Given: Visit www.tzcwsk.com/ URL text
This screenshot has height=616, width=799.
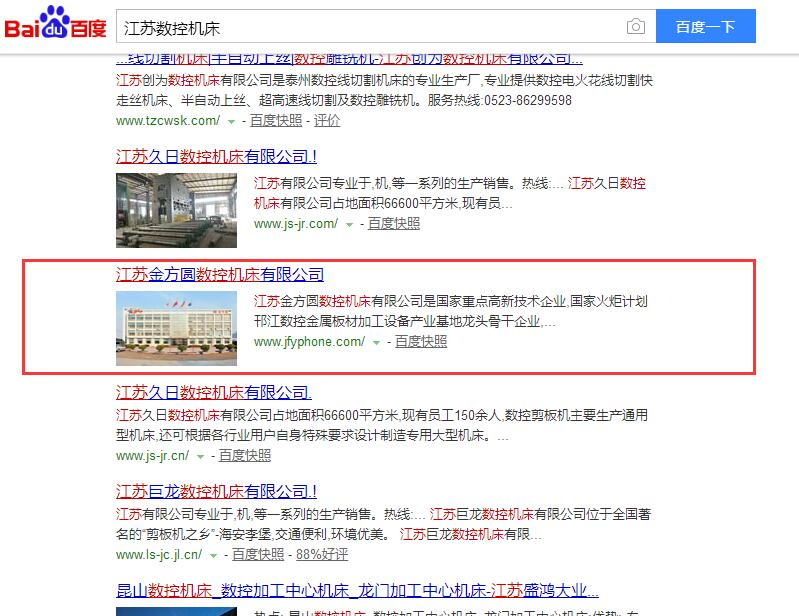Looking at the screenshot, I should (x=168, y=121).
